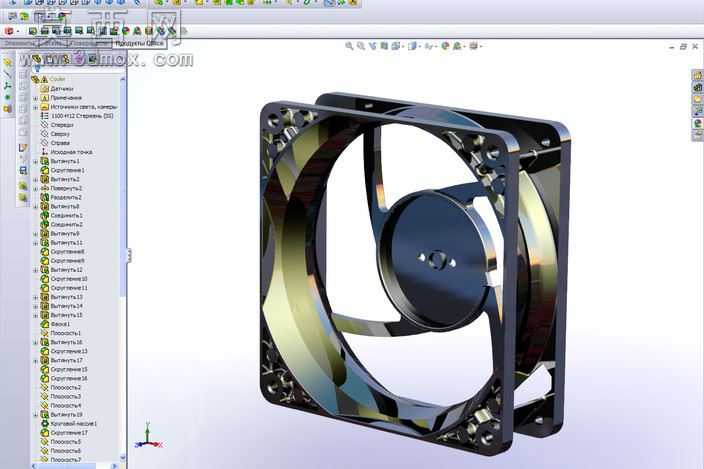Select the Справа plane
704x469 pixels.
(55, 143)
